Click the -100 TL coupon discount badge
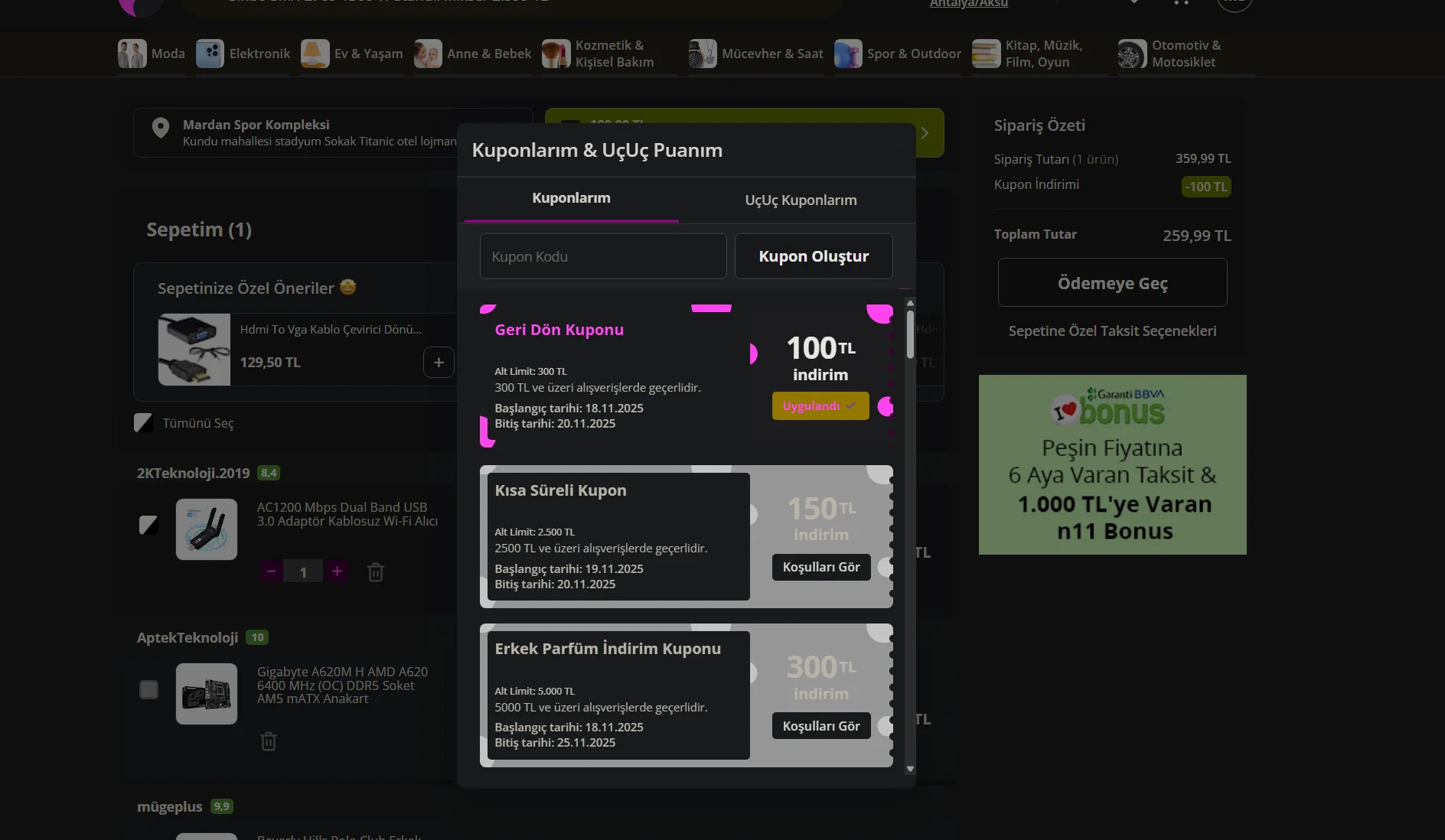 pyautogui.click(x=1206, y=187)
